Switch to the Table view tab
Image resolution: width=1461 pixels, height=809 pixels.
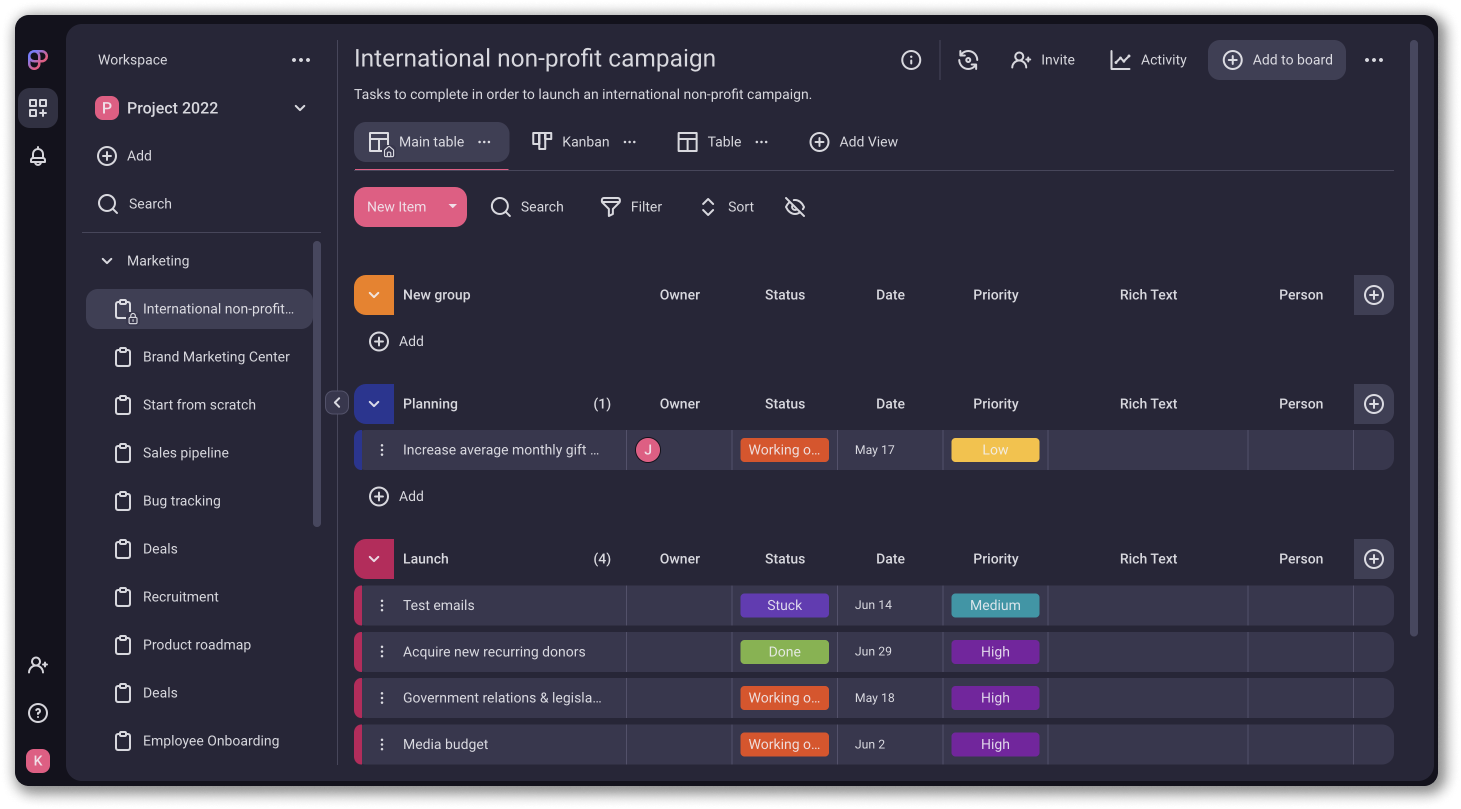click(x=722, y=141)
